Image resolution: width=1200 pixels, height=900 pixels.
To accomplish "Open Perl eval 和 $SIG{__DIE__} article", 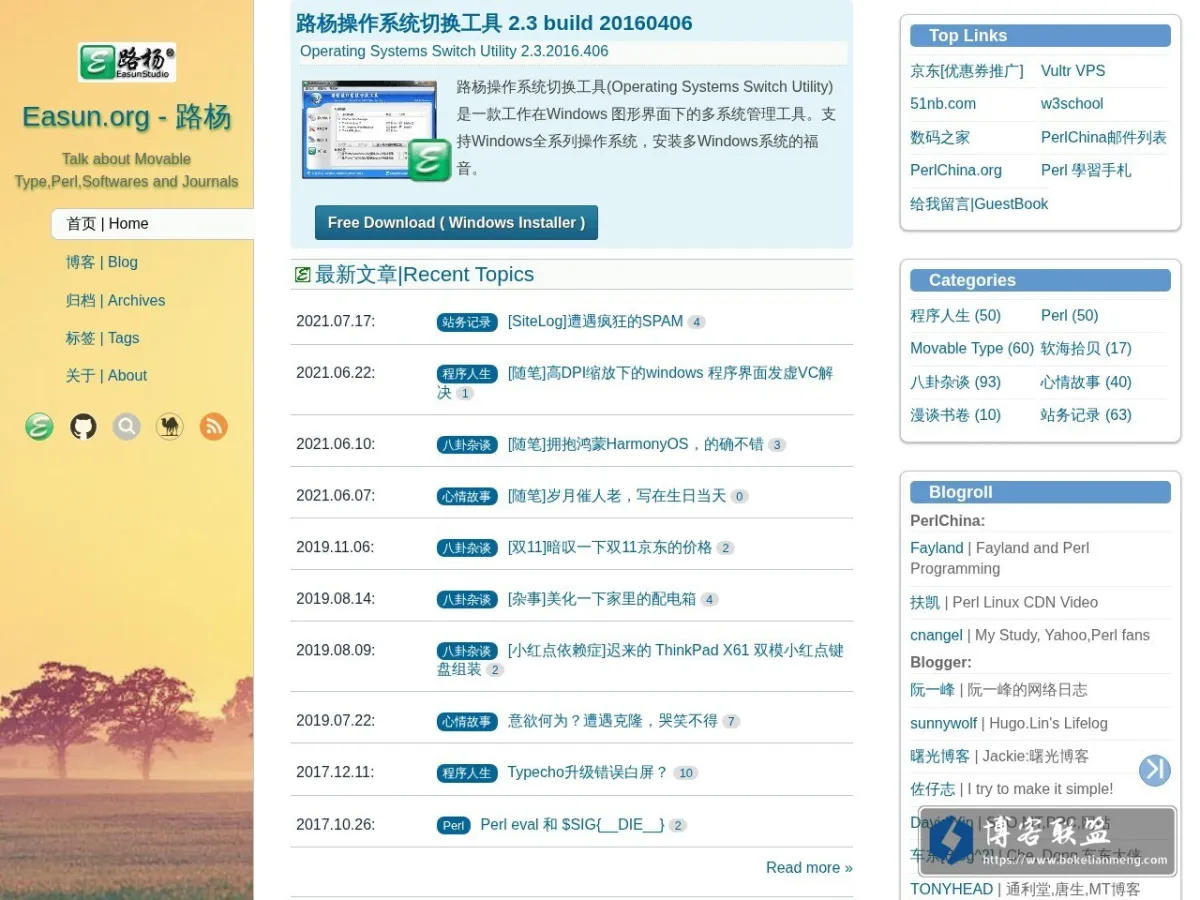I will tap(572, 825).
